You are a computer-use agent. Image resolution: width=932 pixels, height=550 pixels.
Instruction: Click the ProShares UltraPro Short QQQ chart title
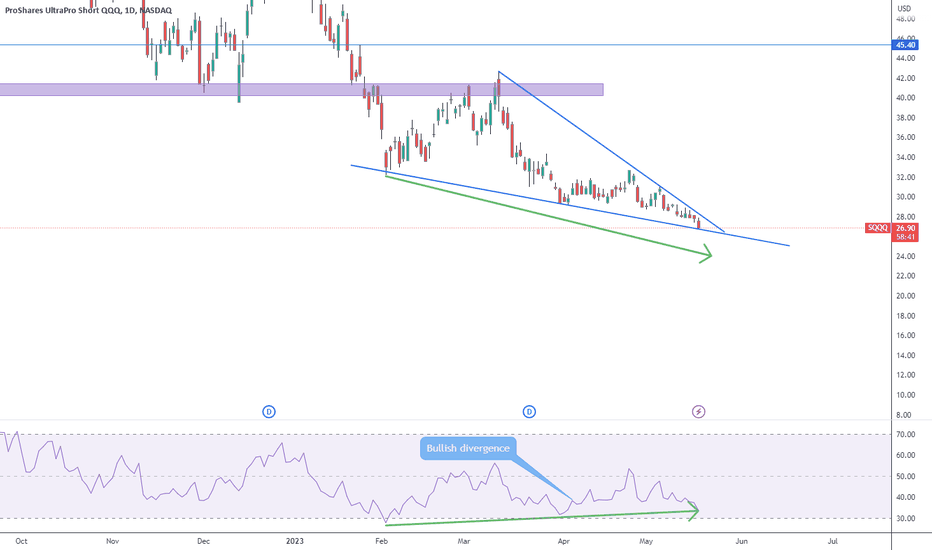click(89, 10)
